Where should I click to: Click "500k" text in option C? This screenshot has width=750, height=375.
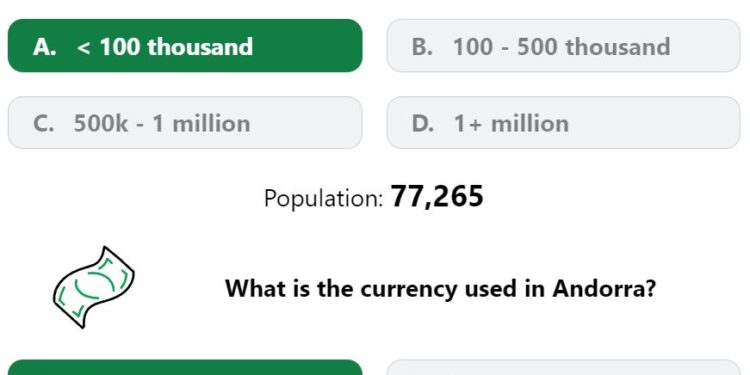coord(101,124)
